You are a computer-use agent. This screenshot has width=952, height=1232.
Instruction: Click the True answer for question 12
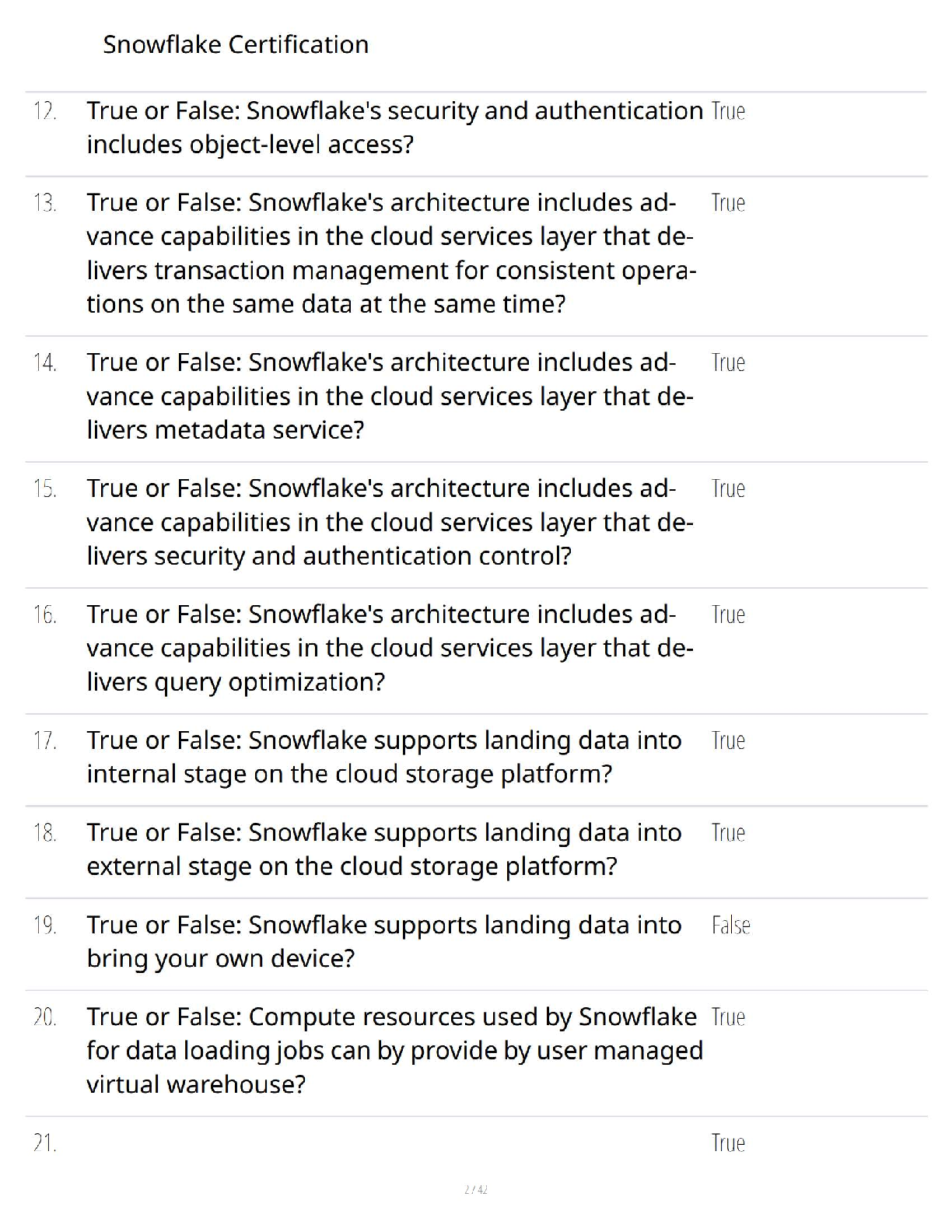[728, 111]
